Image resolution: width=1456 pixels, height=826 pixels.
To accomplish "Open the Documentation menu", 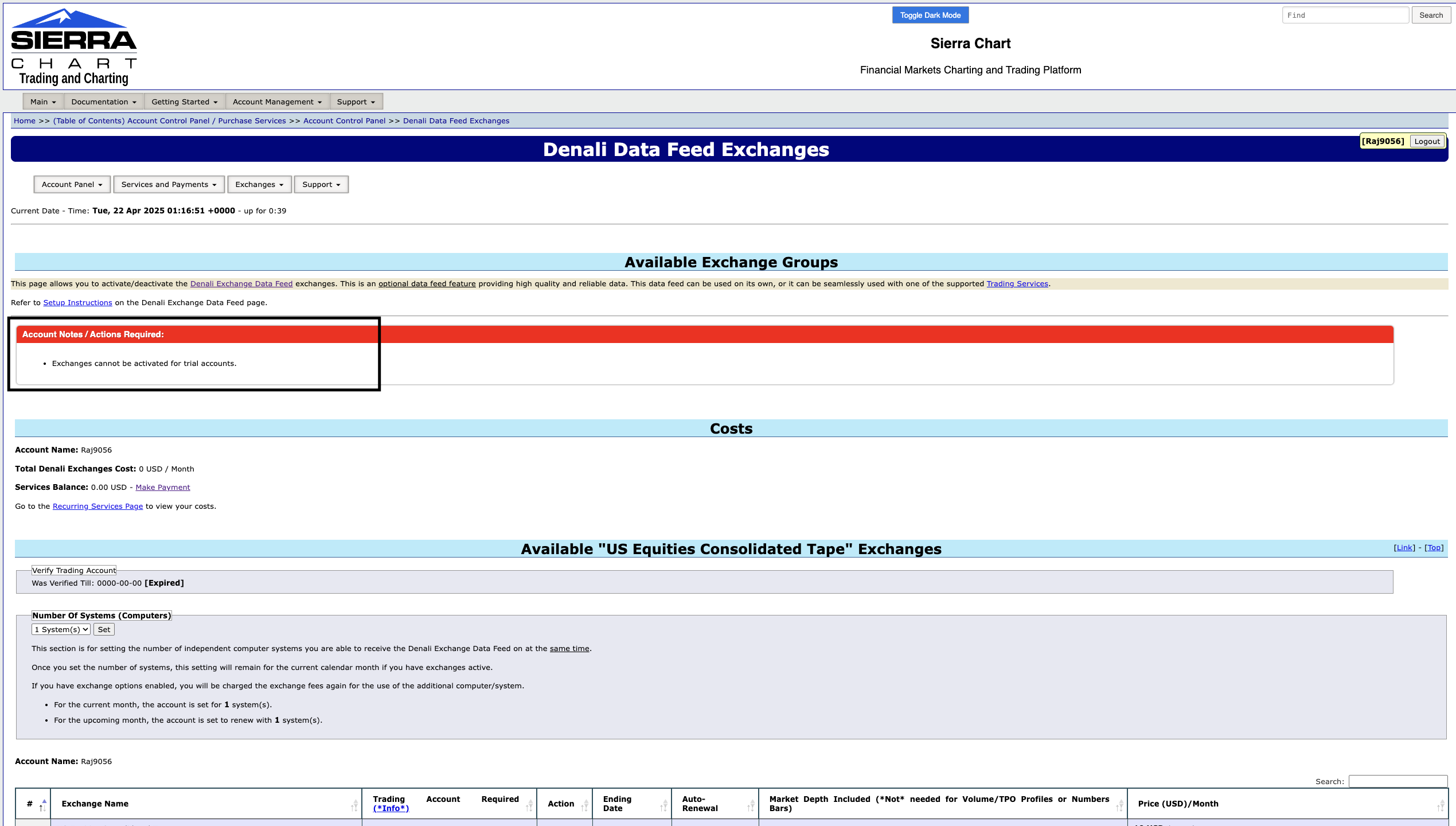I will point(104,102).
